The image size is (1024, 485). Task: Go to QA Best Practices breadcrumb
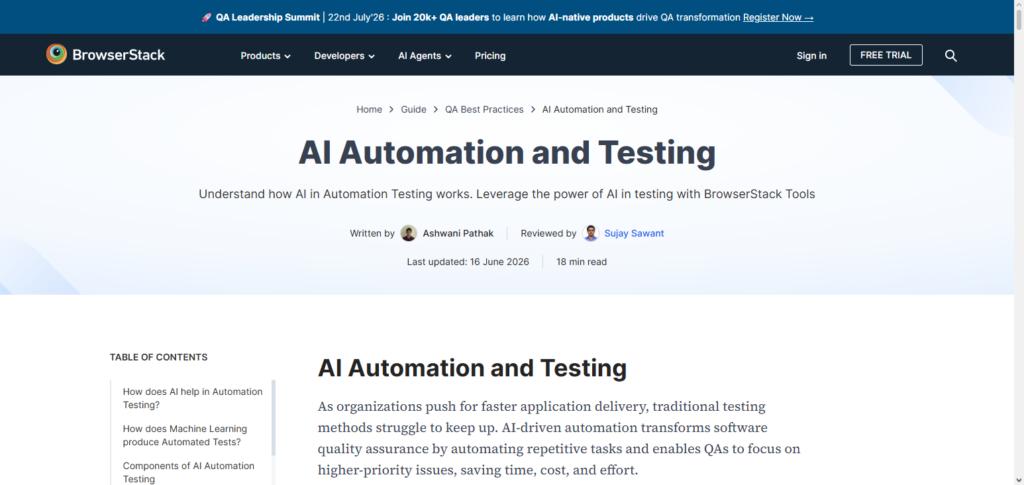(x=485, y=110)
